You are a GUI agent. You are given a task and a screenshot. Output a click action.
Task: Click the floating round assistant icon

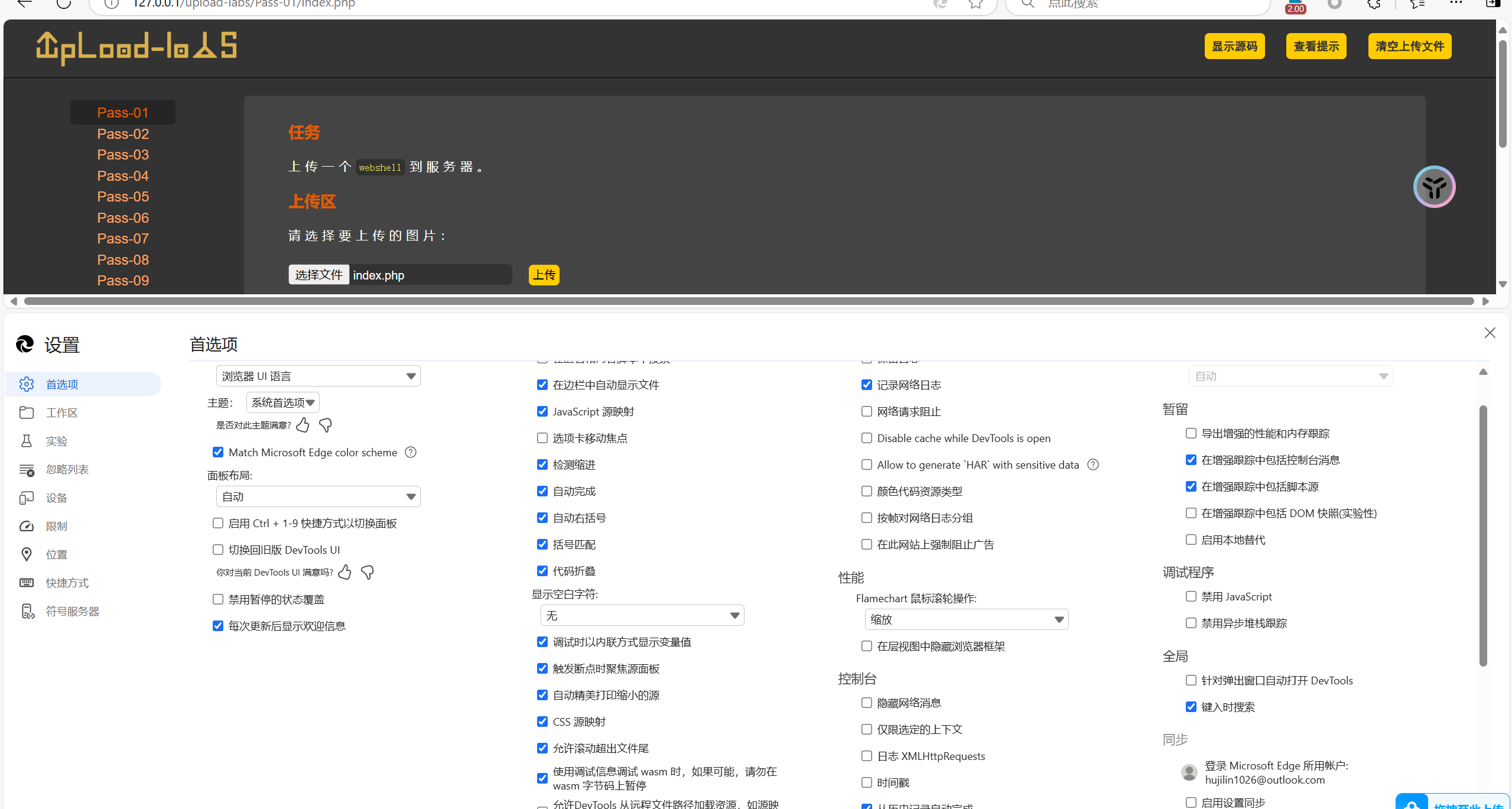click(x=1434, y=187)
